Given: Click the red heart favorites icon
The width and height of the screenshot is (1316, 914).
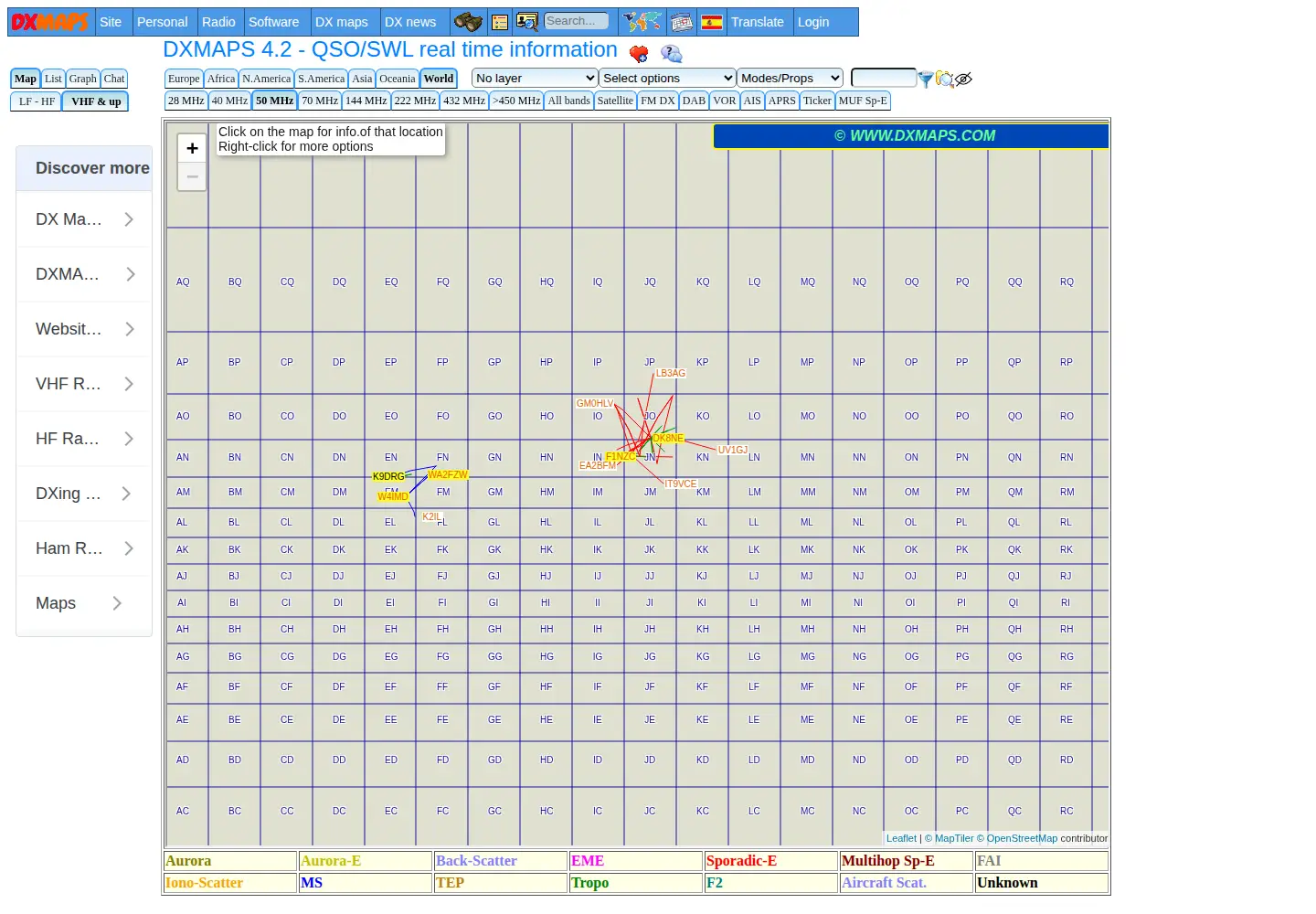Looking at the screenshot, I should click(639, 53).
